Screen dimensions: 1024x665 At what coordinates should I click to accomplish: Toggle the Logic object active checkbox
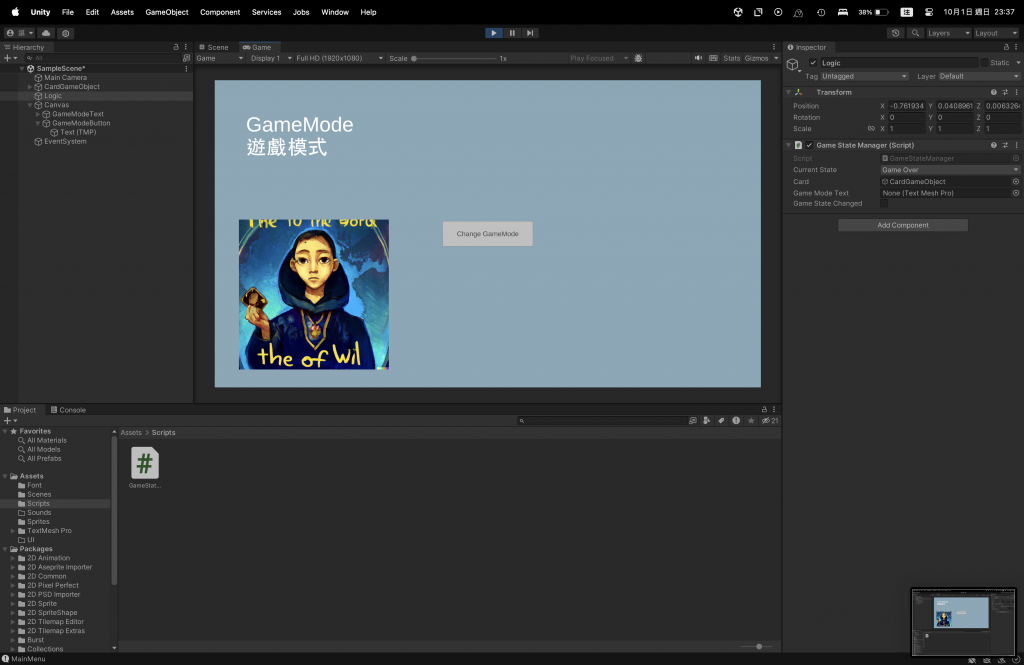pyautogui.click(x=813, y=63)
